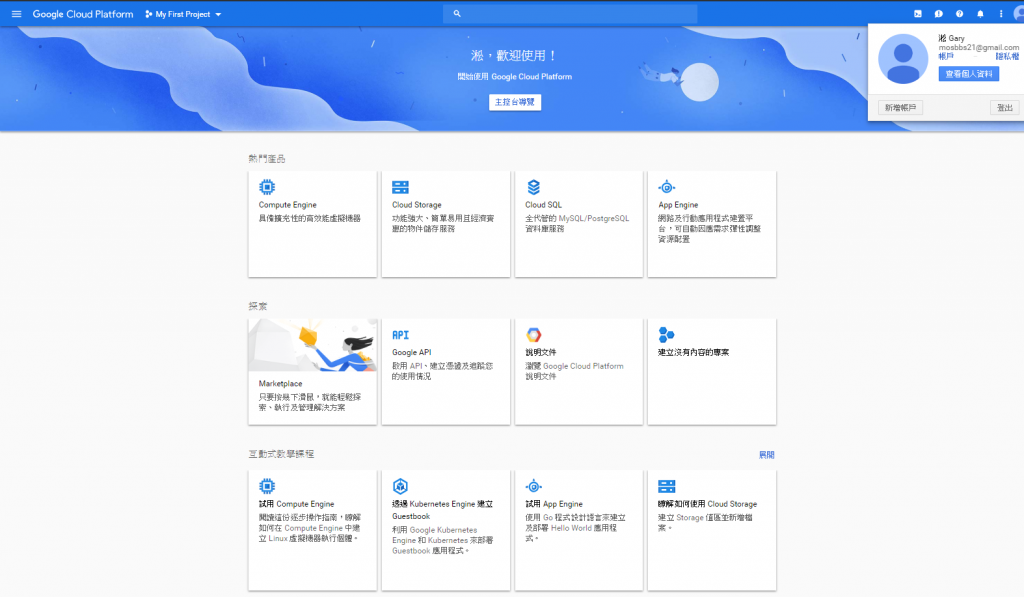Click the Marketplace illustration thumbnail

pos(312,346)
